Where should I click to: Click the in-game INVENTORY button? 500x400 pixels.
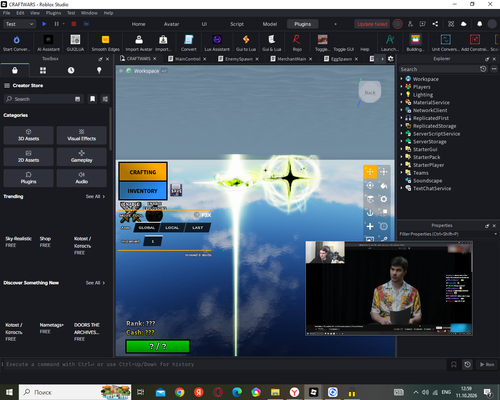point(143,191)
